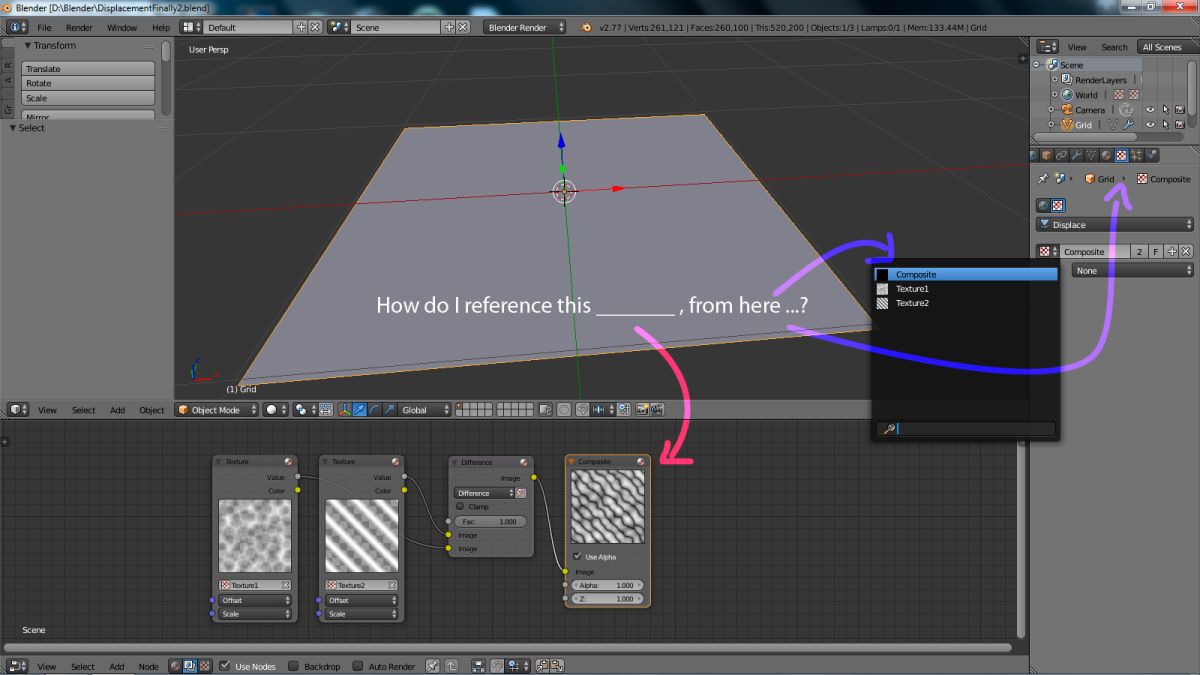Open the Object Constraints tab (chain icon)

tap(1062, 155)
